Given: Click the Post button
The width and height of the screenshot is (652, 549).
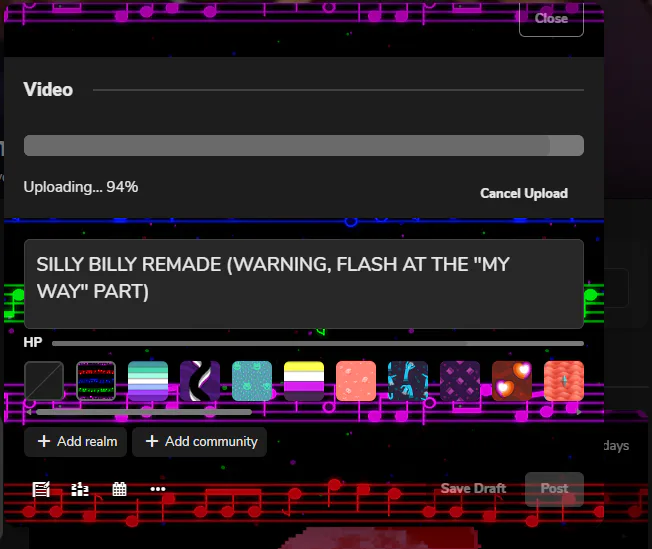Looking at the screenshot, I should coord(554,489).
